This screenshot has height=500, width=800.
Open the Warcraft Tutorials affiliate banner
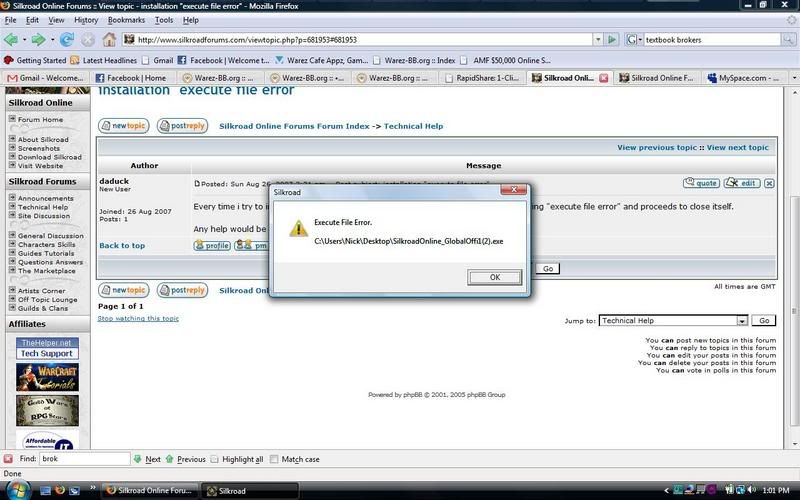pyautogui.click(x=47, y=377)
